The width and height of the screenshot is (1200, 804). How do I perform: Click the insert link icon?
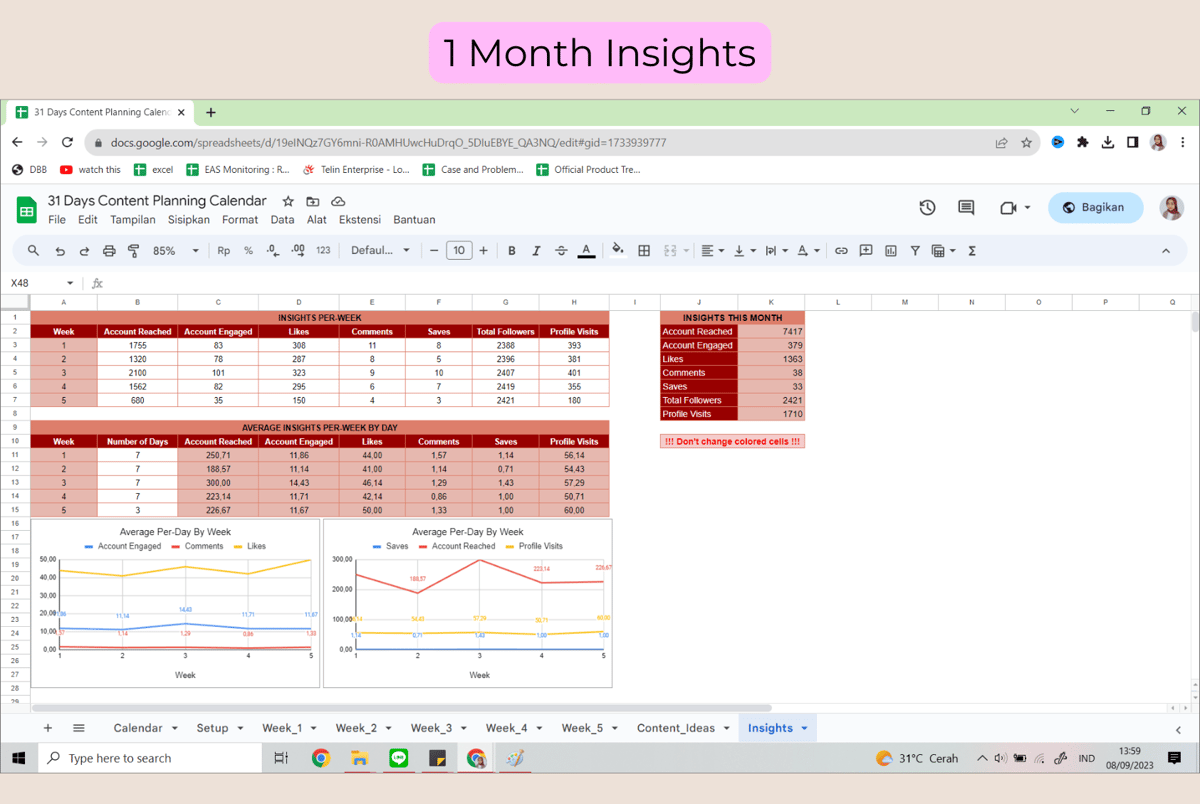point(841,250)
